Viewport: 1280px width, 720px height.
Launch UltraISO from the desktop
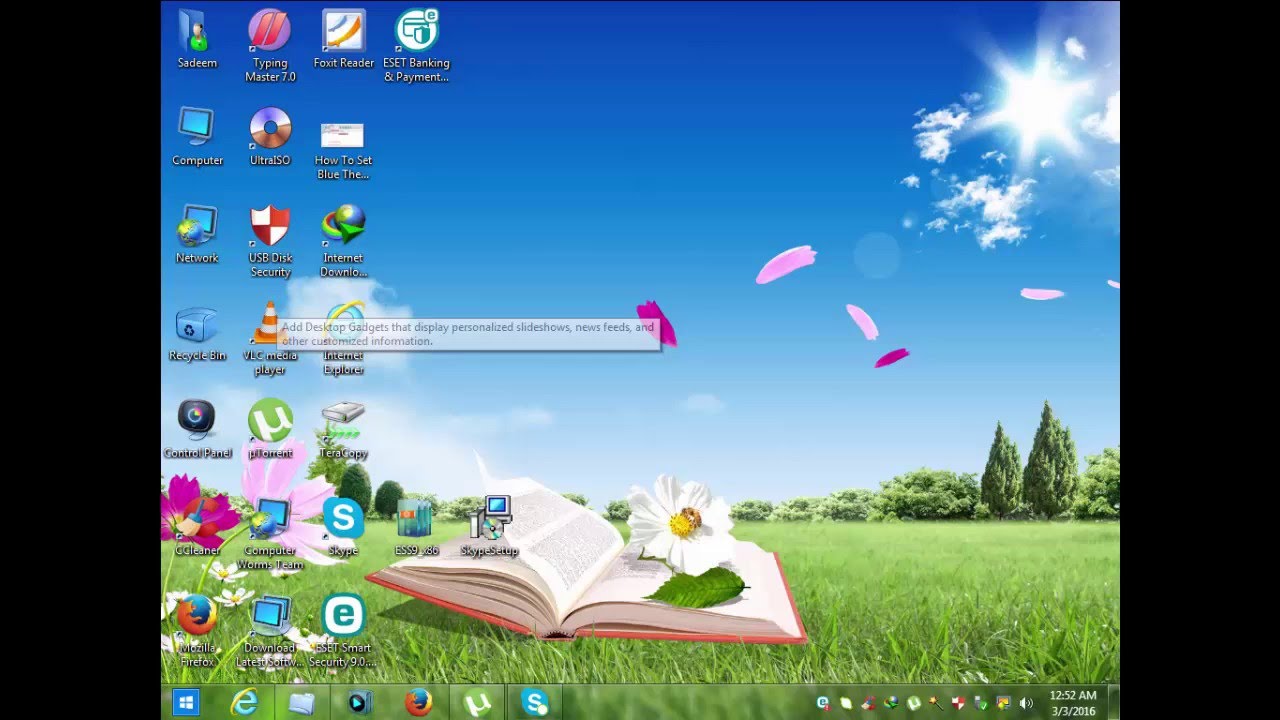tap(270, 137)
